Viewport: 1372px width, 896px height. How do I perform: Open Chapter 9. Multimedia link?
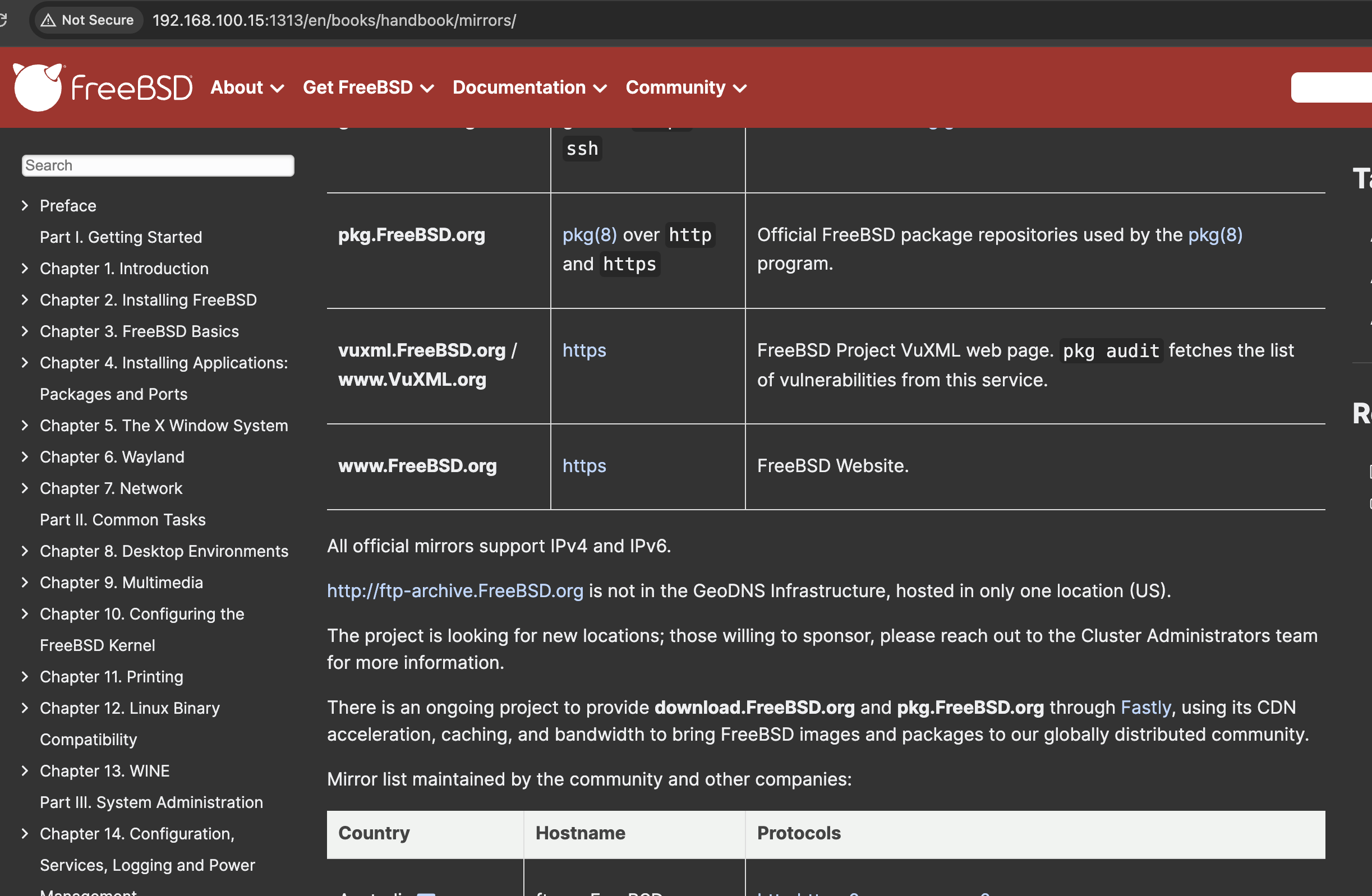[x=122, y=583]
